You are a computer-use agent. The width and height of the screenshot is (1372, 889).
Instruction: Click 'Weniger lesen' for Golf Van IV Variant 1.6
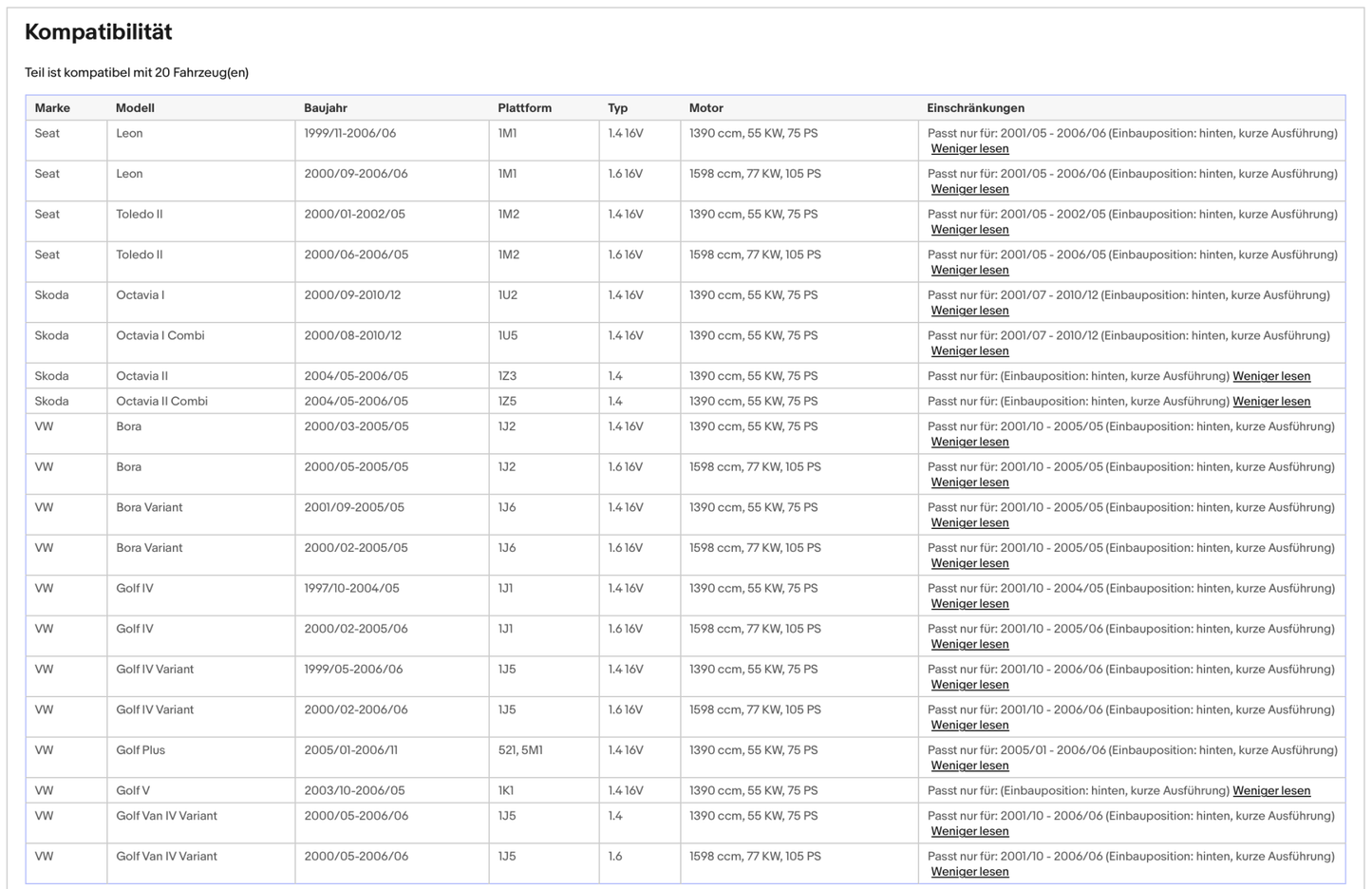click(x=968, y=872)
